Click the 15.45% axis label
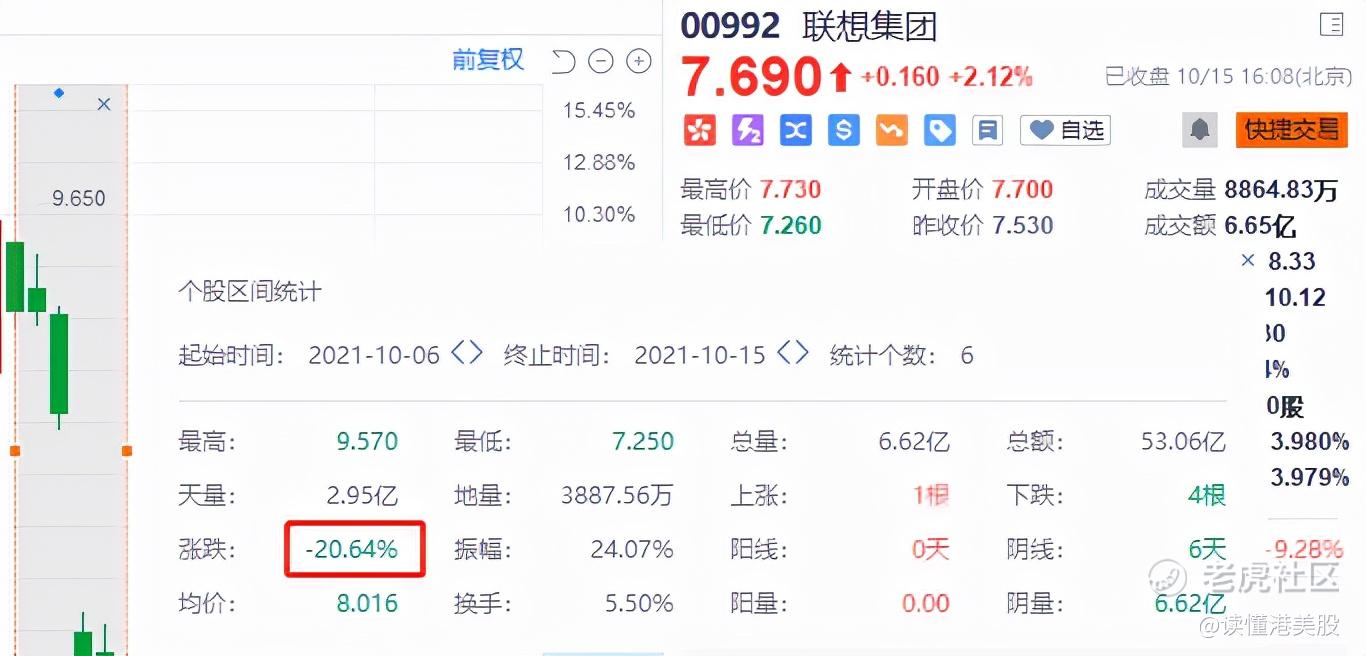The height and width of the screenshot is (656, 1366). click(599, 110)
